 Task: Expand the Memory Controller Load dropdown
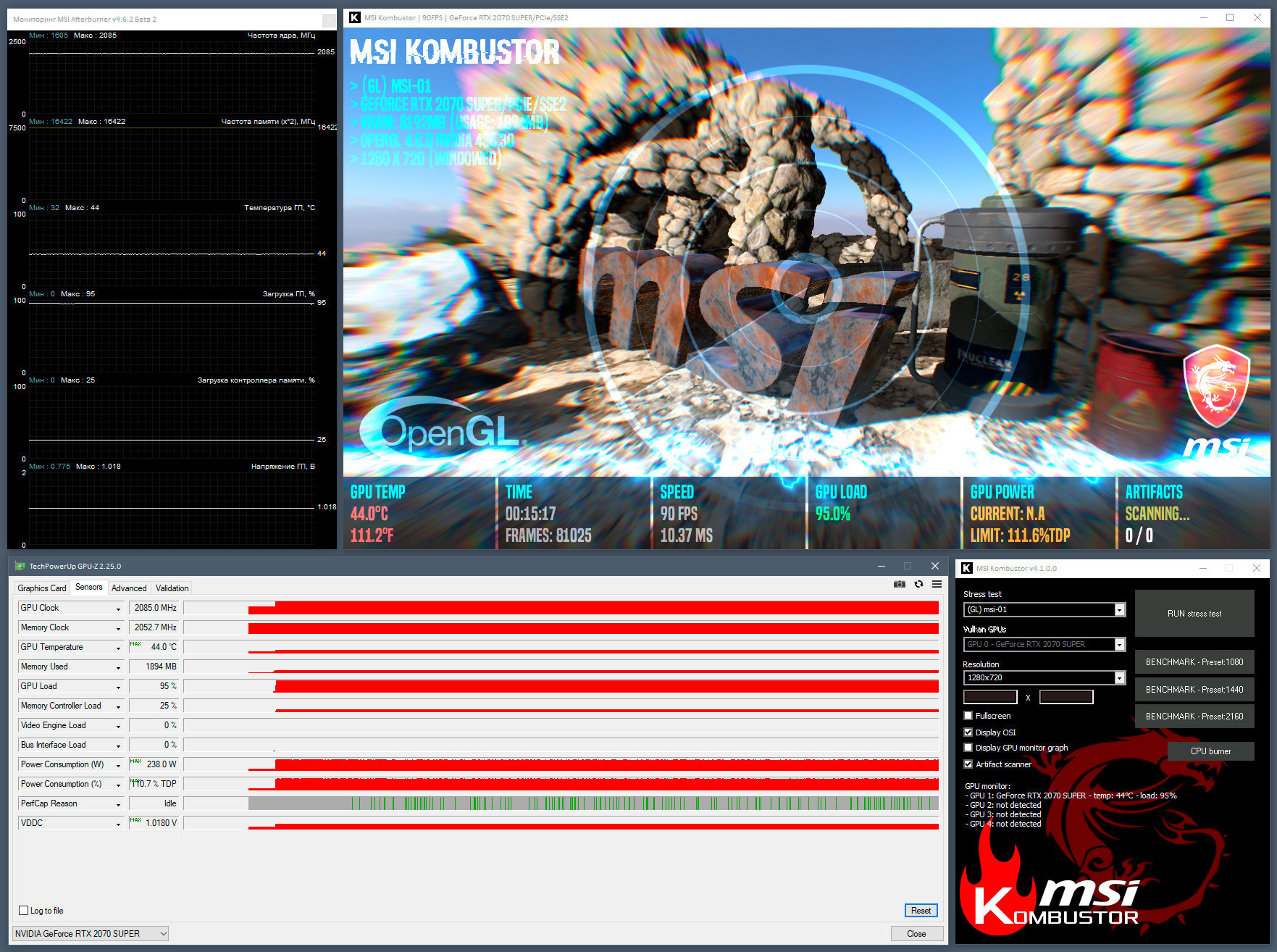point(118,706)
